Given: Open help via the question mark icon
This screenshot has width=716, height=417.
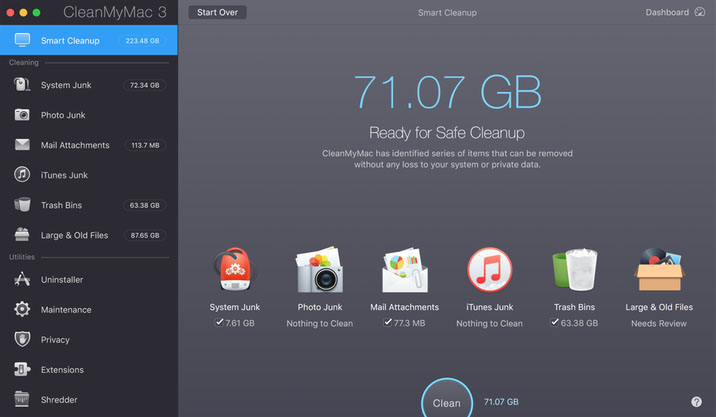Looking at the screenshot, I should click(696, 401).
